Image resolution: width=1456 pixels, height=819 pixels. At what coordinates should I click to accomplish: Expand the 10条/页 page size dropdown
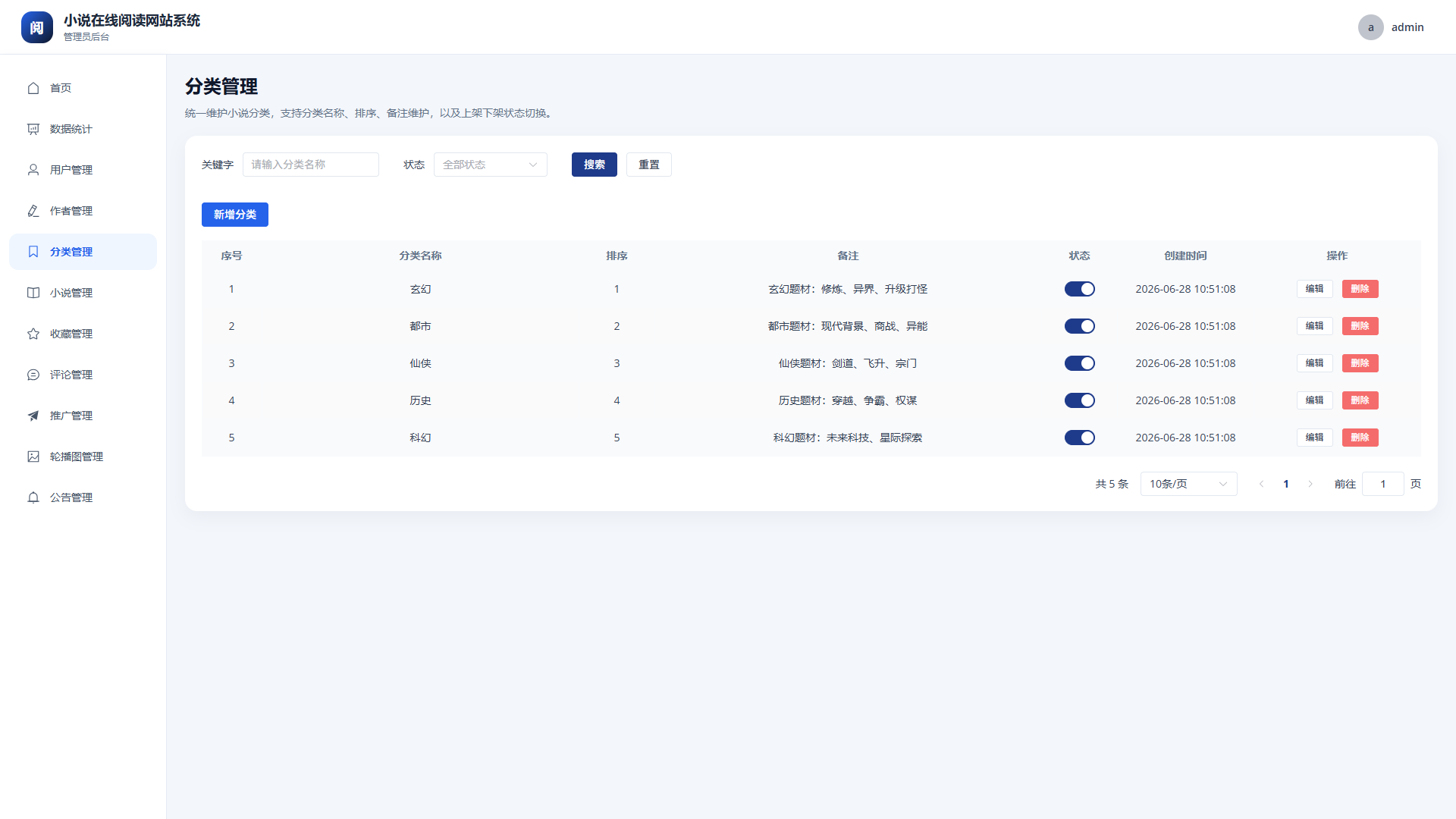pos(1188,484)
